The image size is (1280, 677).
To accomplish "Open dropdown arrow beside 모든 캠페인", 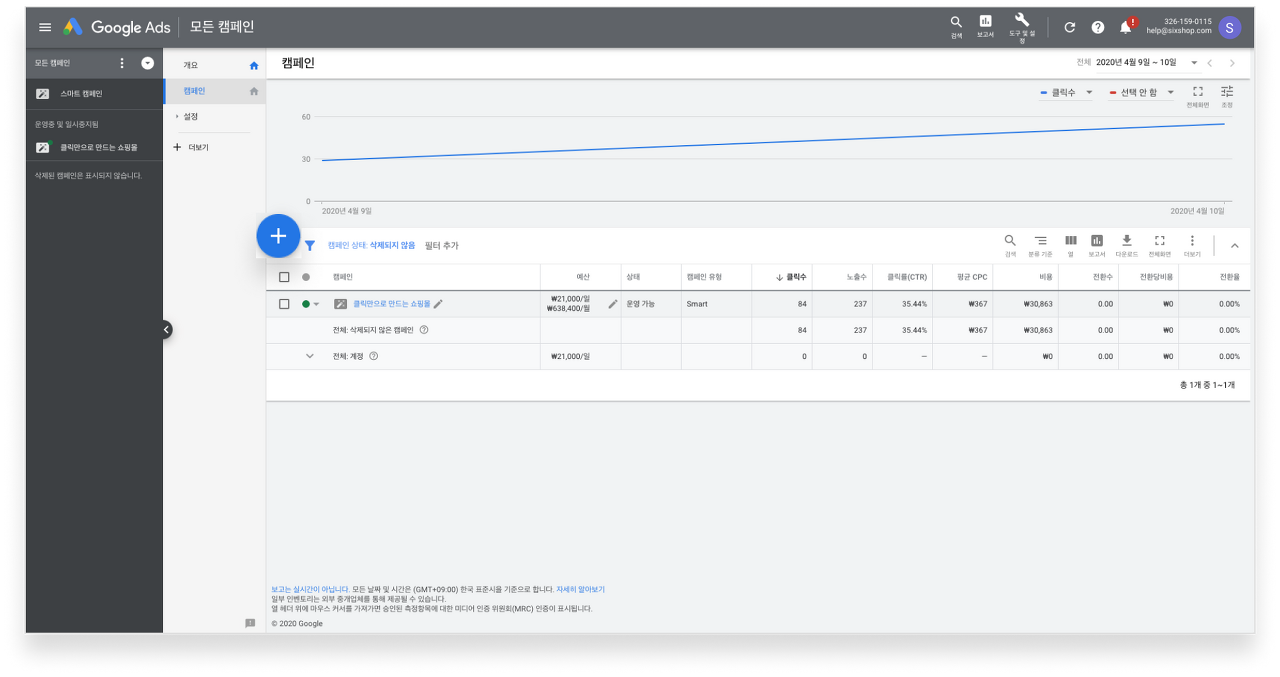I will click(148, 63).
